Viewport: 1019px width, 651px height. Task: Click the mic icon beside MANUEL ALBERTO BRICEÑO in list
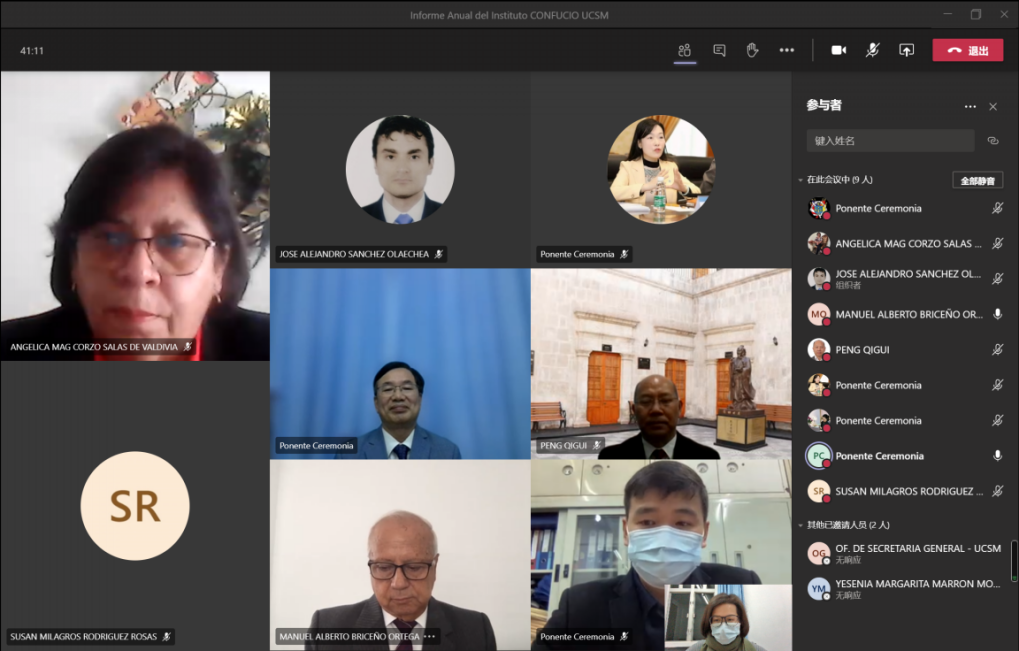pos(997,314)
